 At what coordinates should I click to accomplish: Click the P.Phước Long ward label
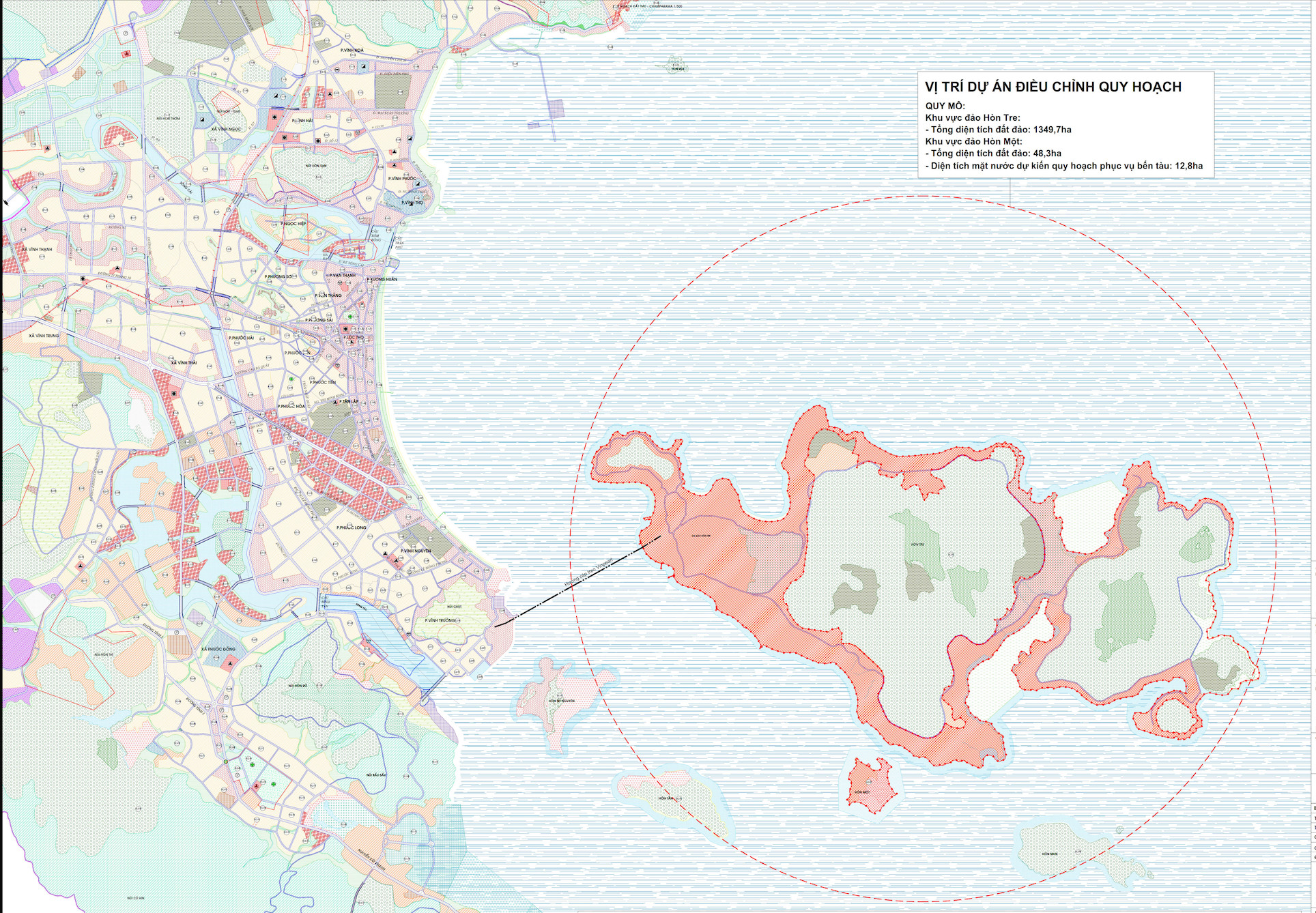351,527
